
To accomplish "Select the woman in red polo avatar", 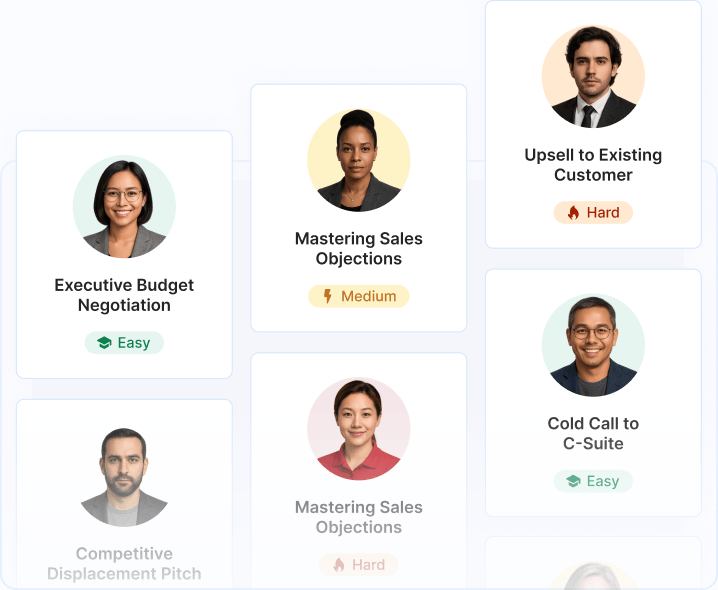I will tap(359, 429).
